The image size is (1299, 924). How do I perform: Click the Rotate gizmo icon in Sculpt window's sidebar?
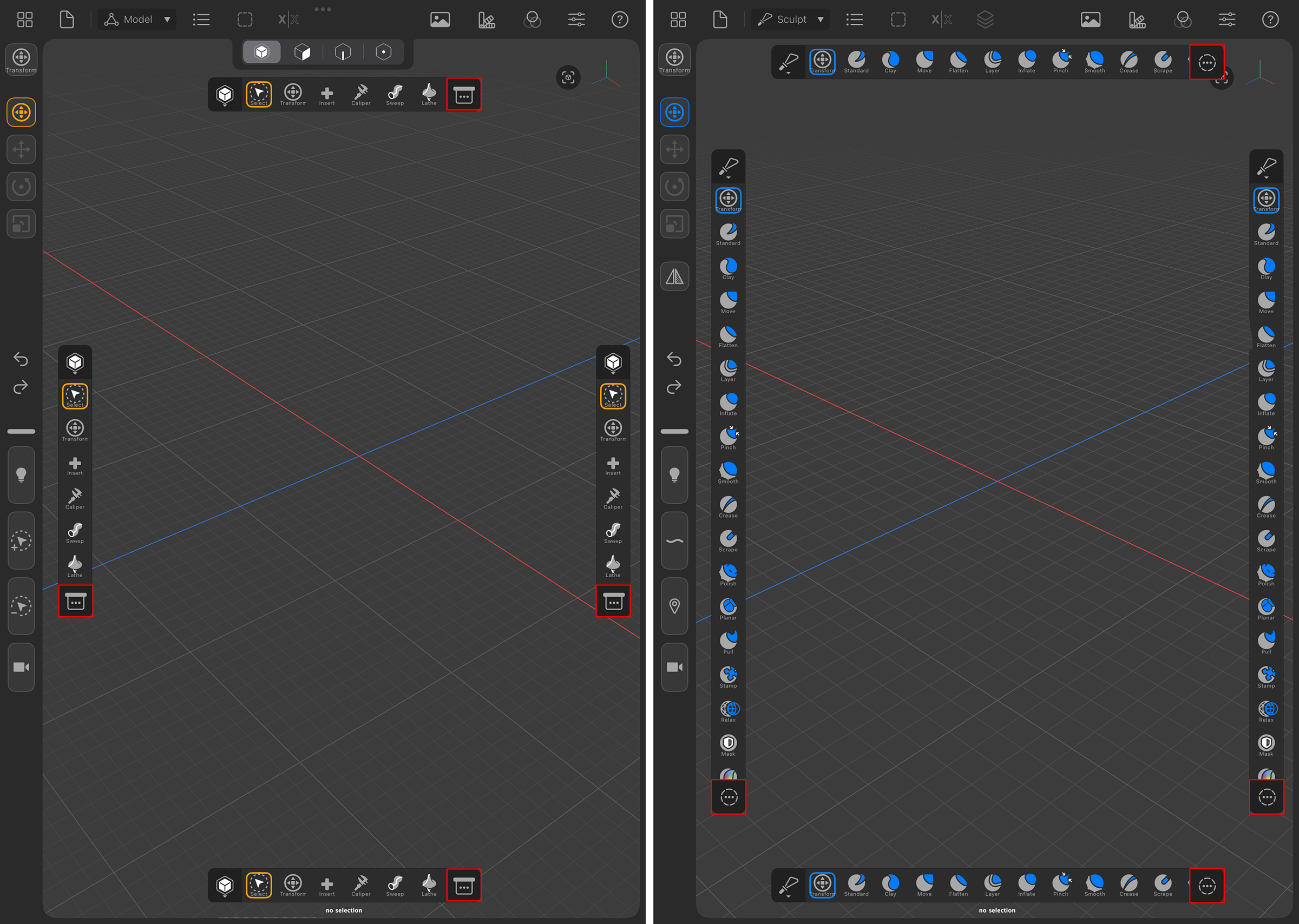(x=674, y=187)
